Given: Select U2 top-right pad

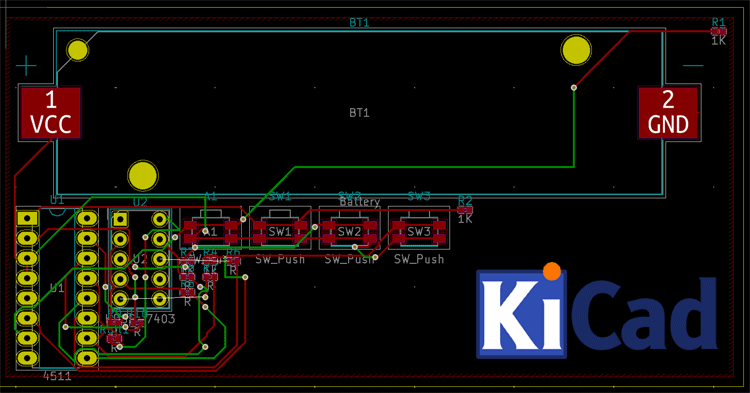Looking at the screenshot, I should [x=159, y=219].
